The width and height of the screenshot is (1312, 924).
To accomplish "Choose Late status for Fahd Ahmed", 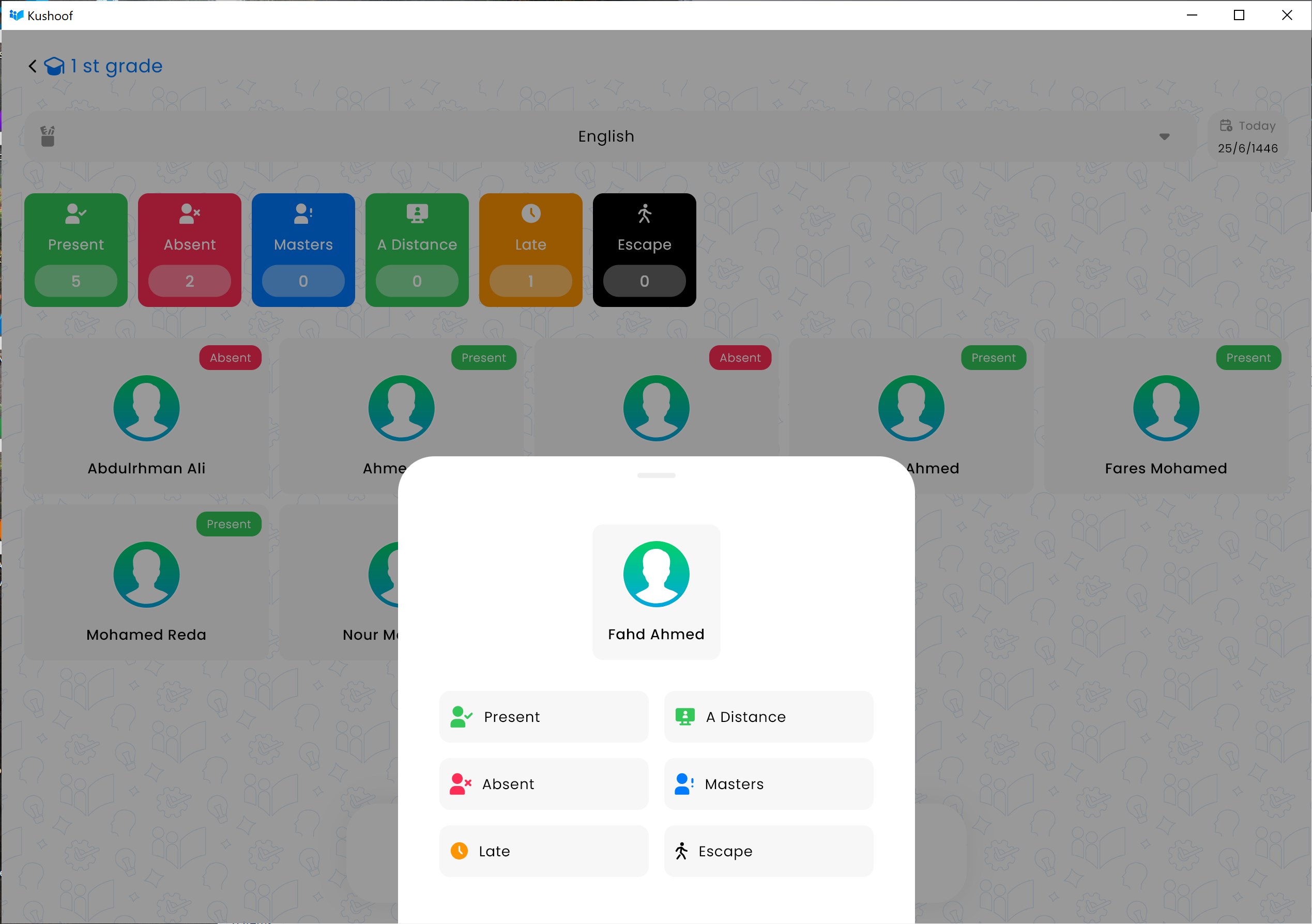I will tap(543, 851).
